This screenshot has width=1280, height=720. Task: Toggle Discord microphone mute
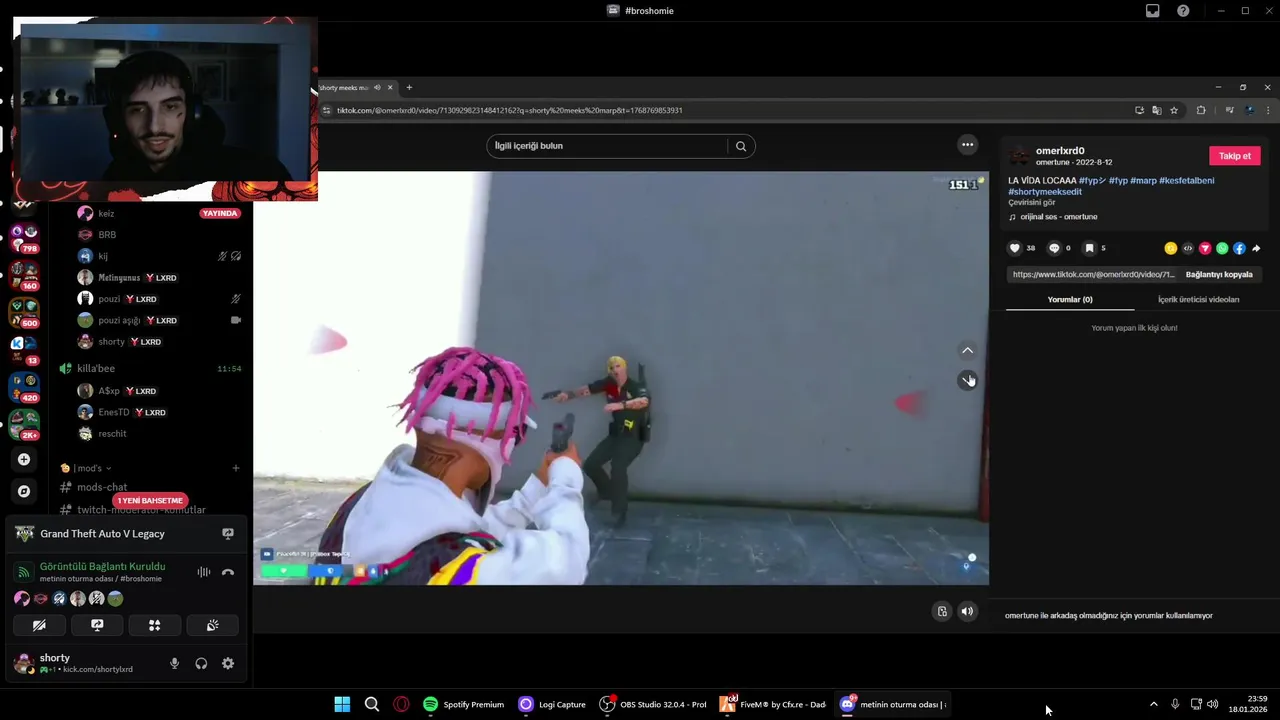(174, 663)
